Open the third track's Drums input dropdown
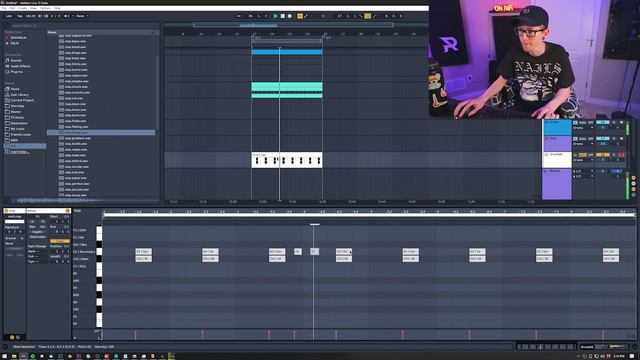 point(583,160)
